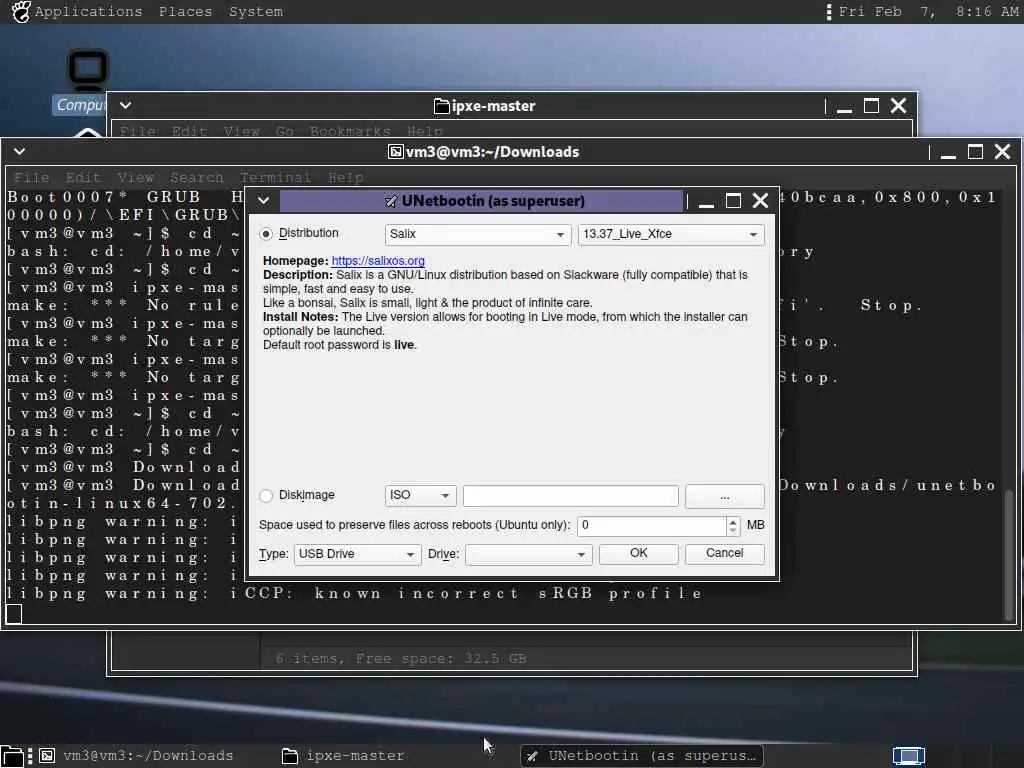Maximize the ipxe-master window

point(871,105)
